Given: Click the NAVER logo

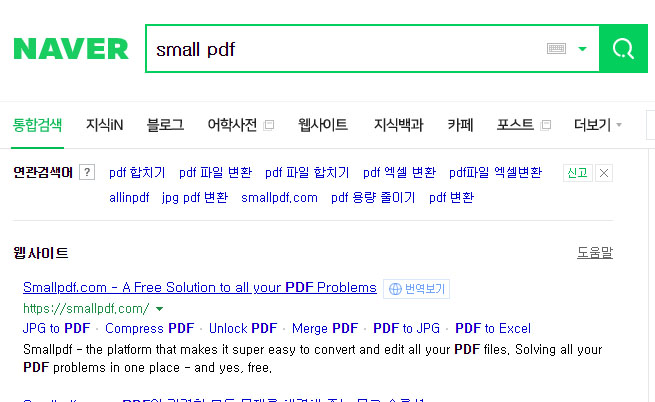Looking at the screenshot, I should [x=71, y=49].
